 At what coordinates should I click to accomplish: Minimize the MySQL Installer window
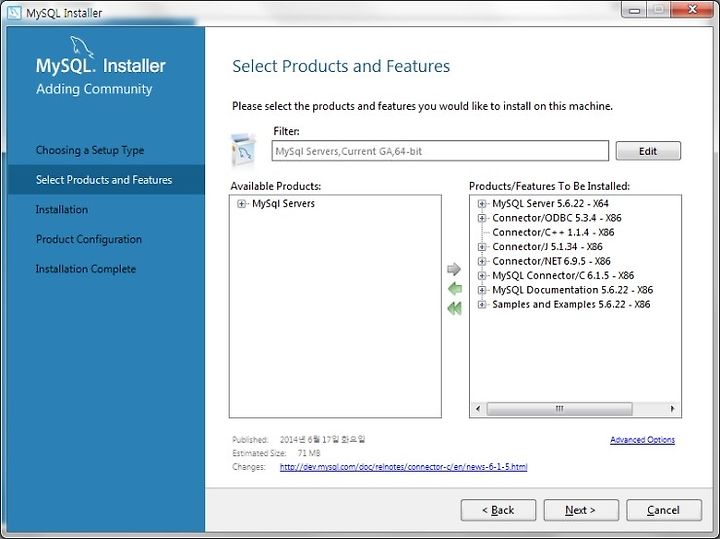tap(635, 10)
